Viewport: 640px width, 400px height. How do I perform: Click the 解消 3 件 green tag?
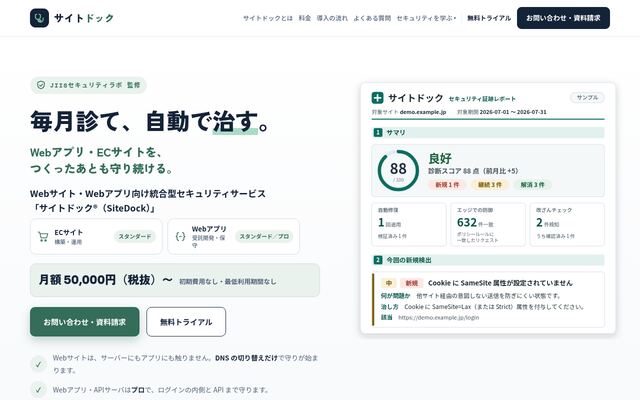[532, 185]
